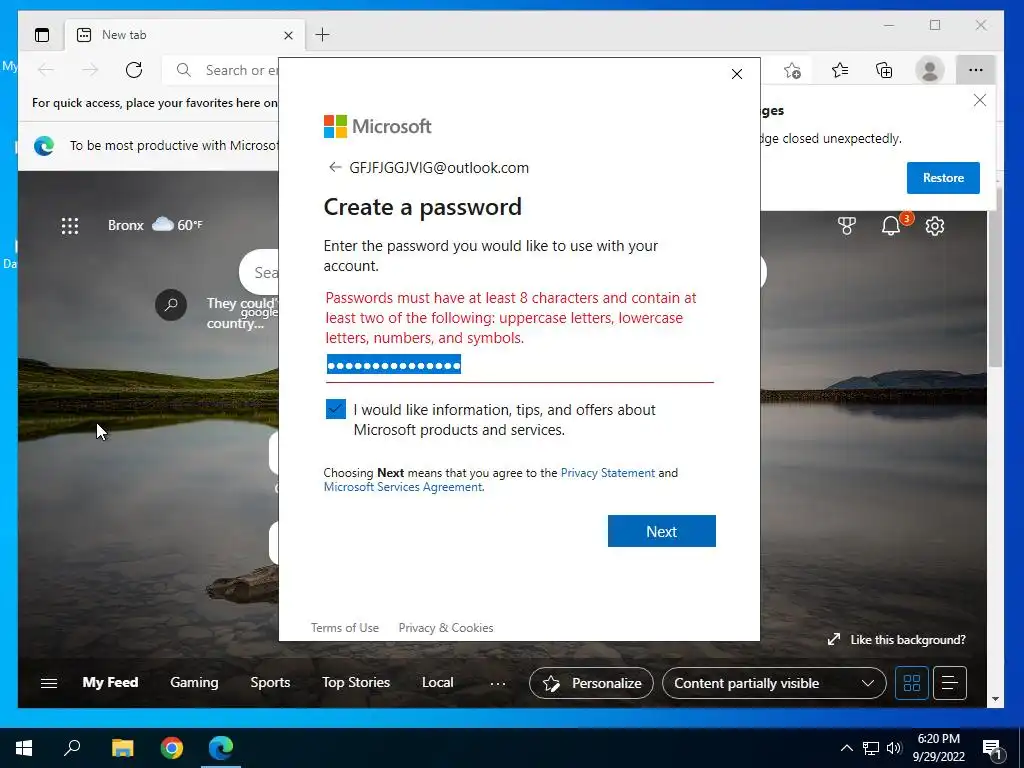Show hidden system tray icons

click(846, 748)
